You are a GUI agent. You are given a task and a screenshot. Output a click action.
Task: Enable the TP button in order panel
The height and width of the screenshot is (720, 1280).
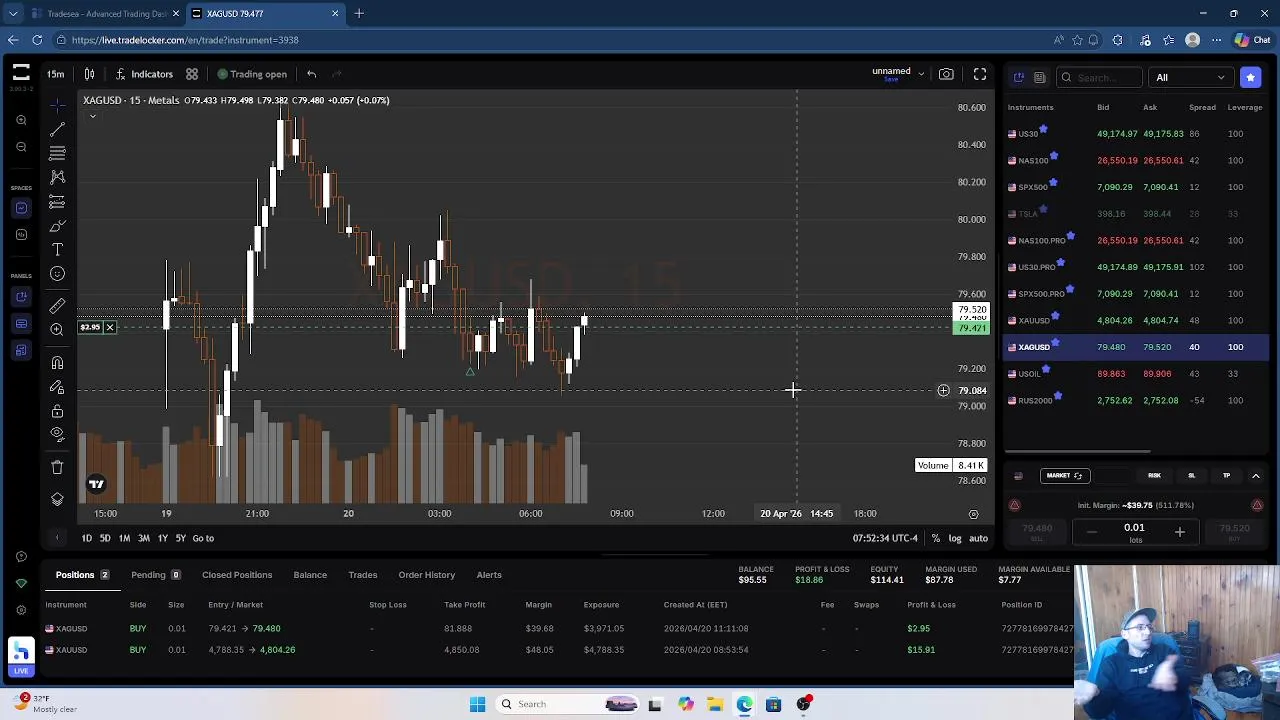point(1226,476)
